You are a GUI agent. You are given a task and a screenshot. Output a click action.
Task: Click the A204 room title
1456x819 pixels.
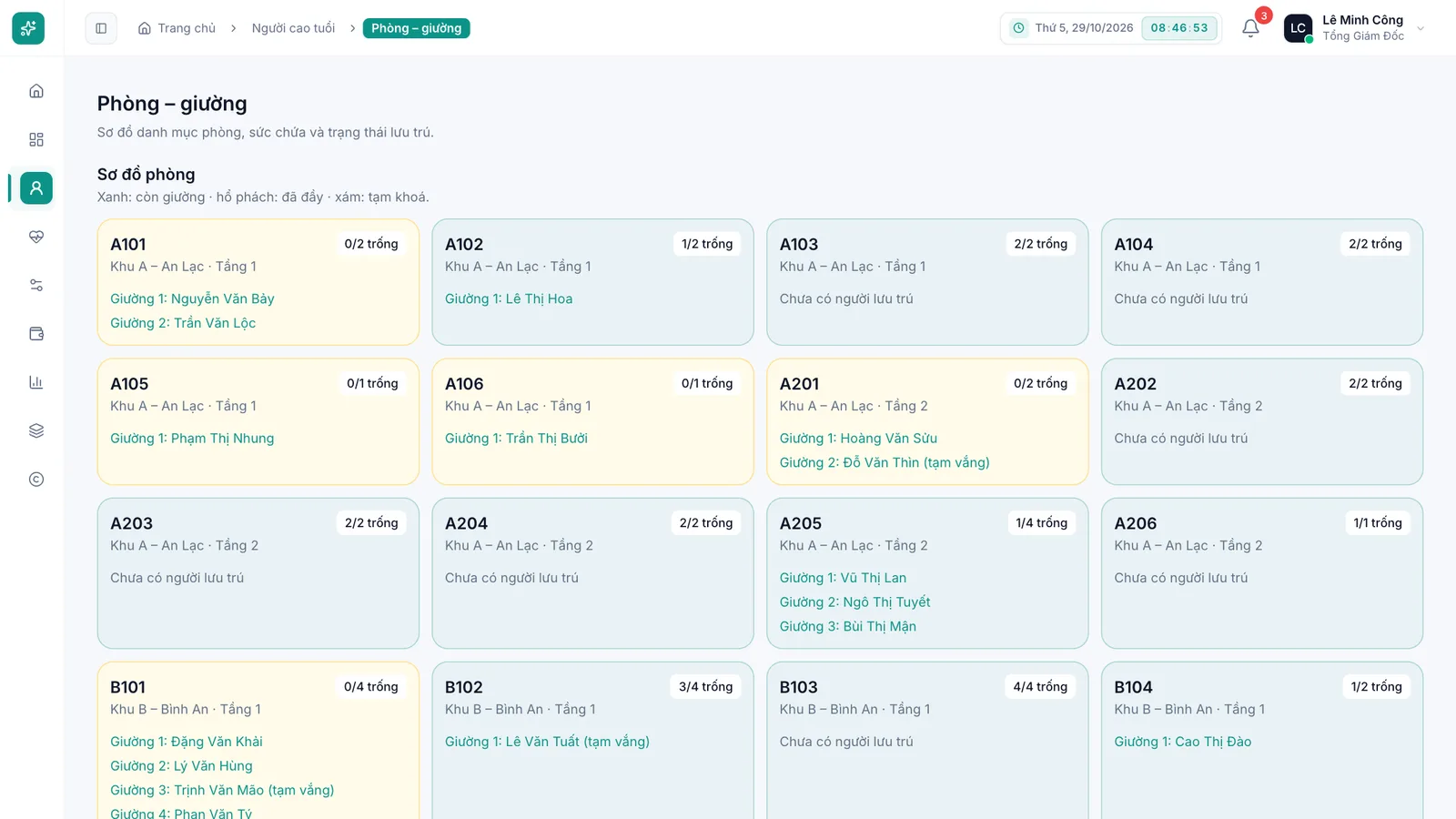coord(466,523)
